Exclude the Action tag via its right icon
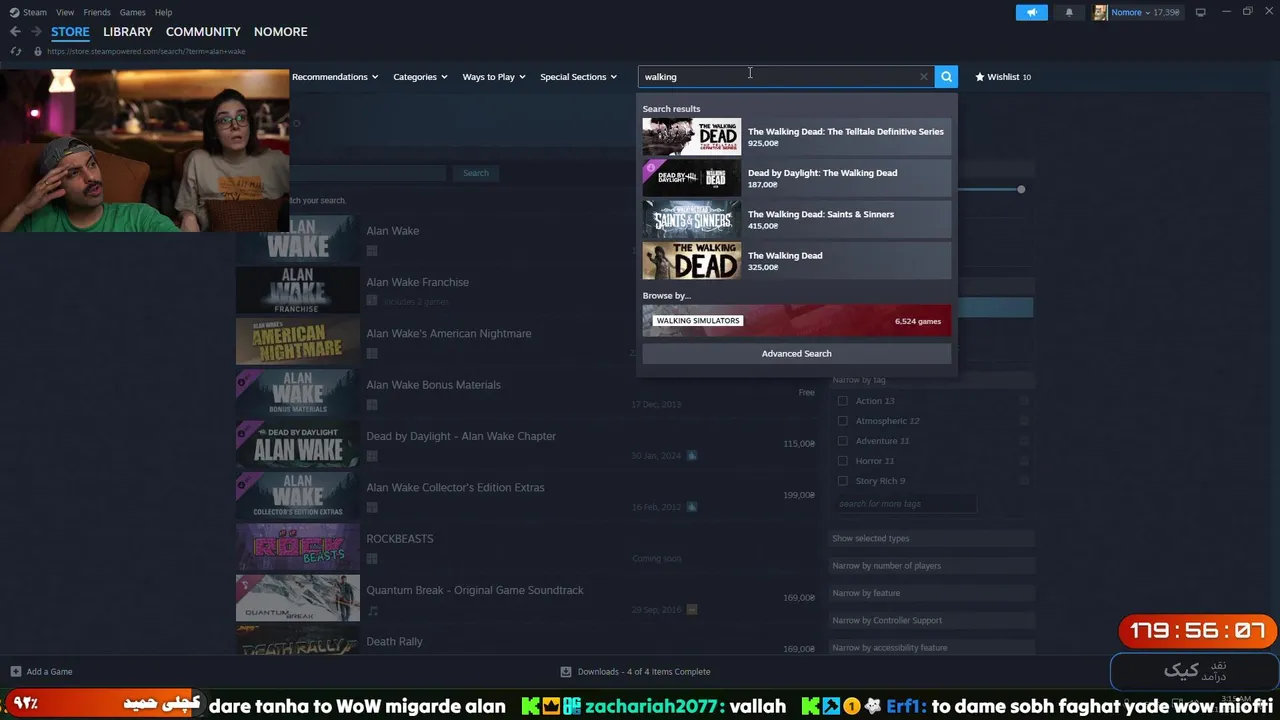Viewport: 1280px width, 720px height. pyautogui.click(x=1024, y=401)
